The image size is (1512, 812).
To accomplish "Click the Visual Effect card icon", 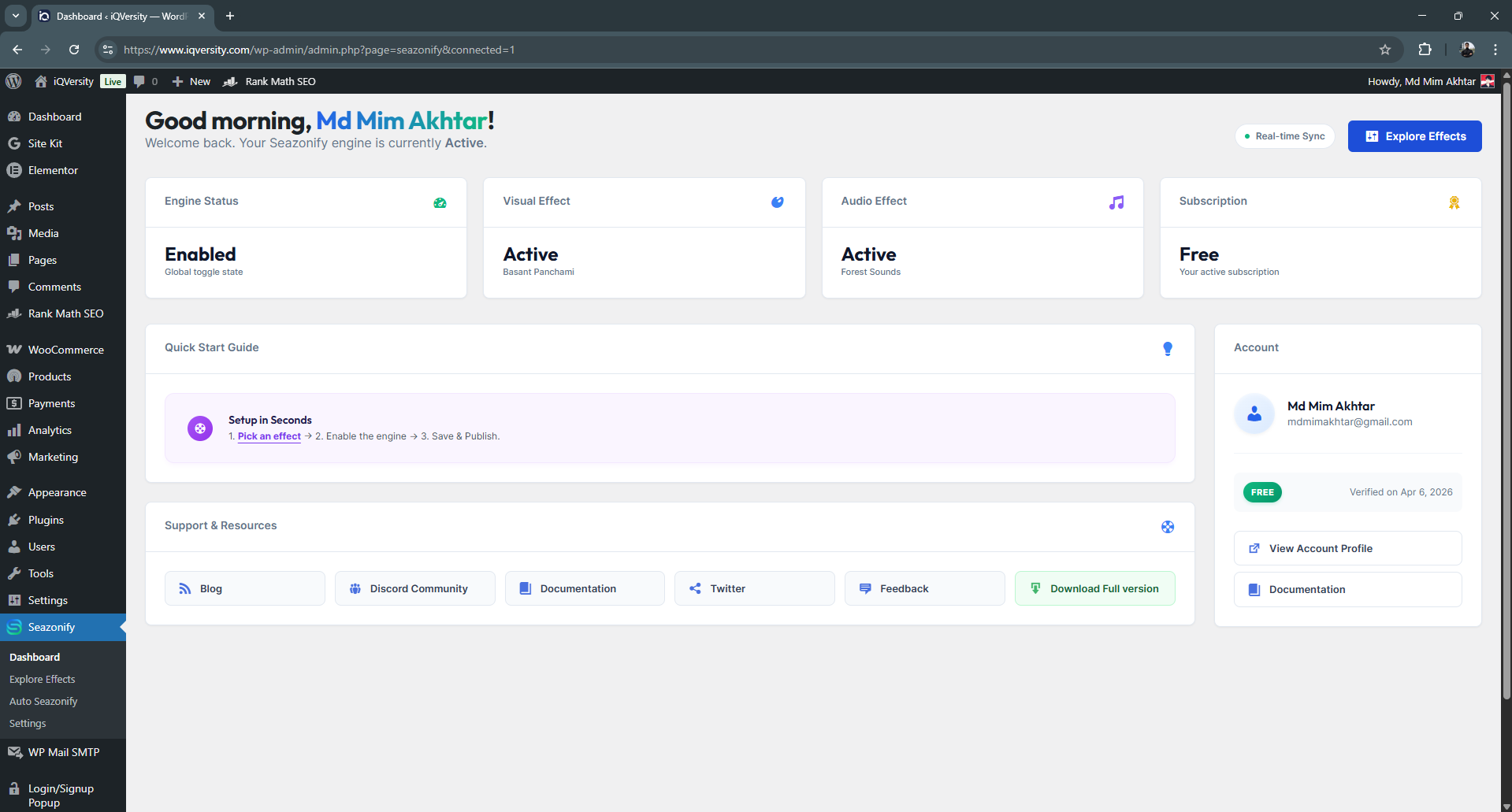I will tap(778, 202).
